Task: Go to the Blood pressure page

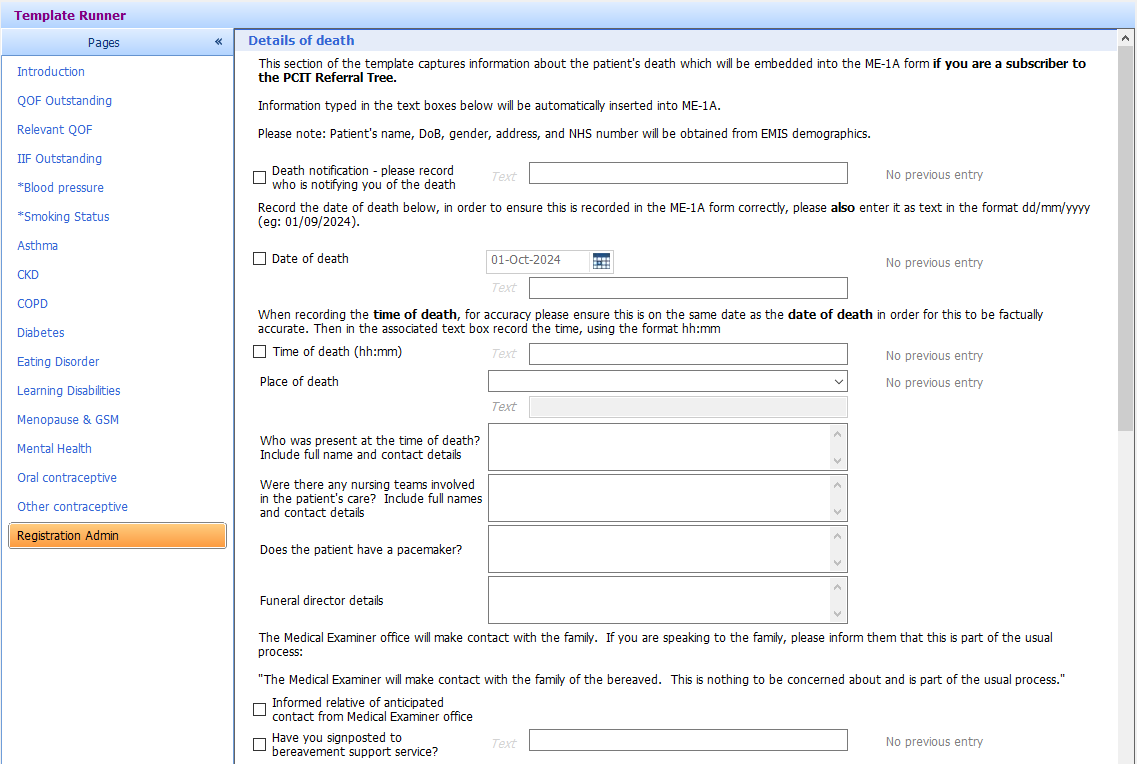Action: click(x=60, y=188)
